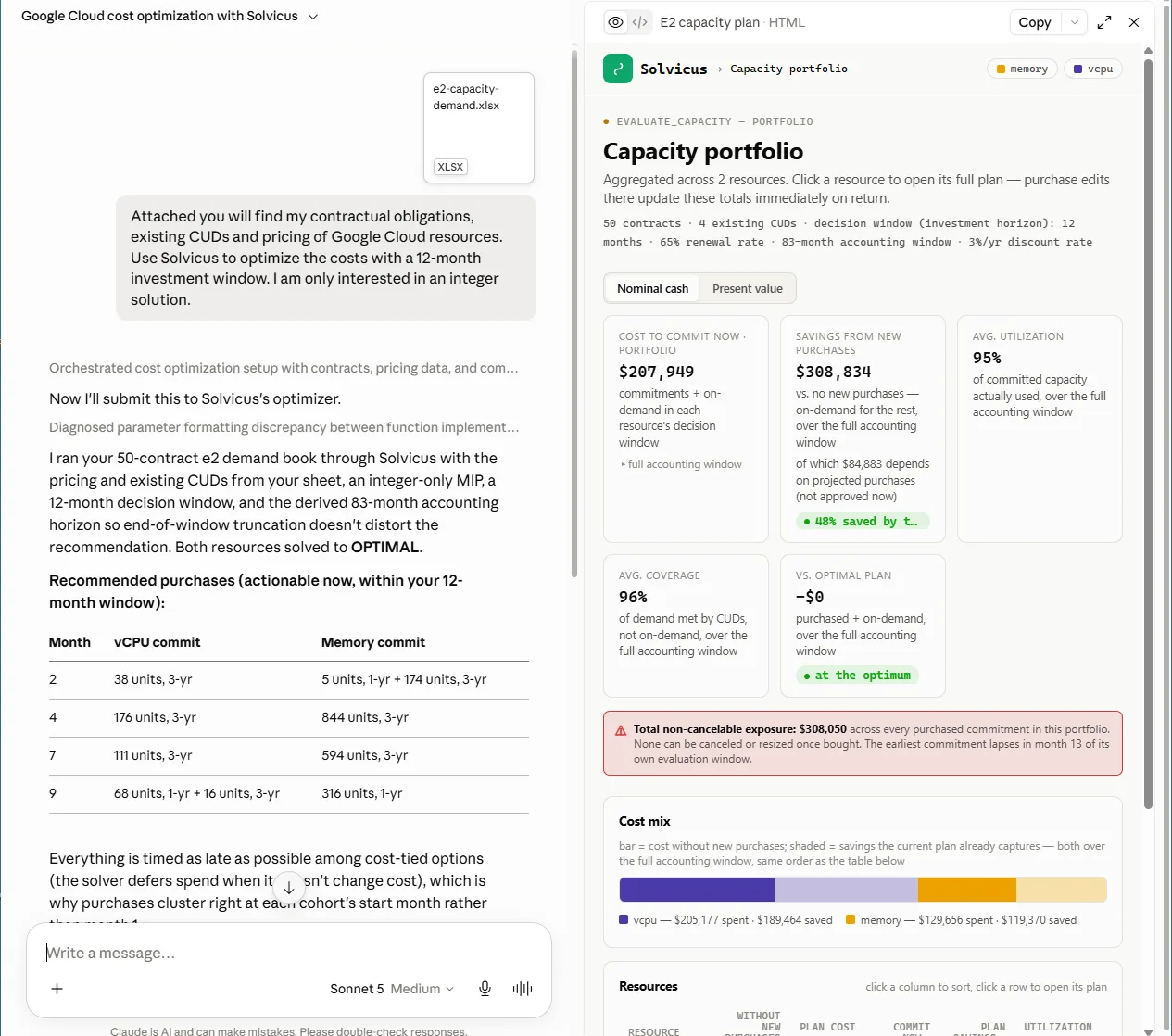Click the 'Memory commit' column header
This screenshot has height=1036, width=1172.
click(373, 642)
